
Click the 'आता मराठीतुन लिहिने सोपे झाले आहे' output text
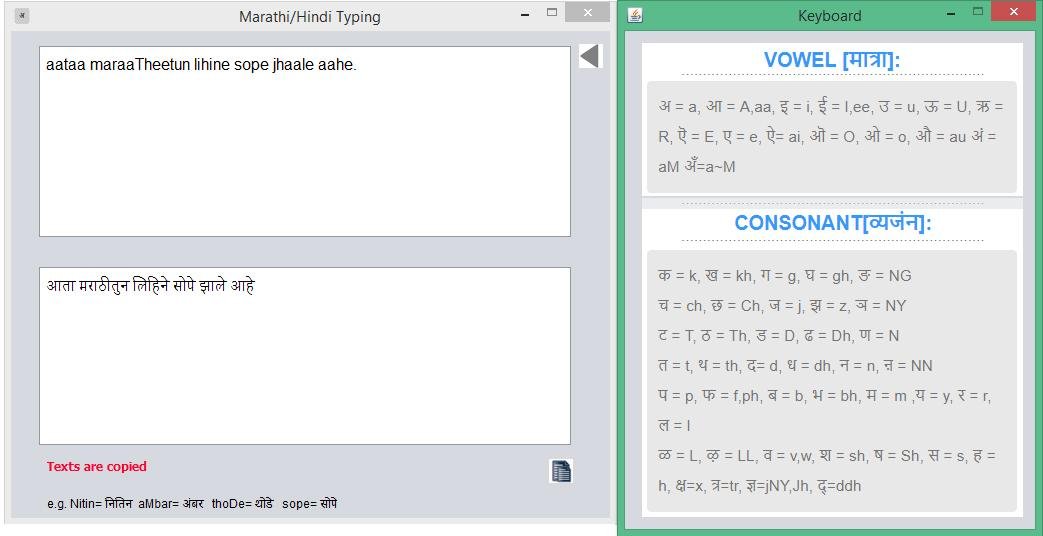click(x=150, y=285)
